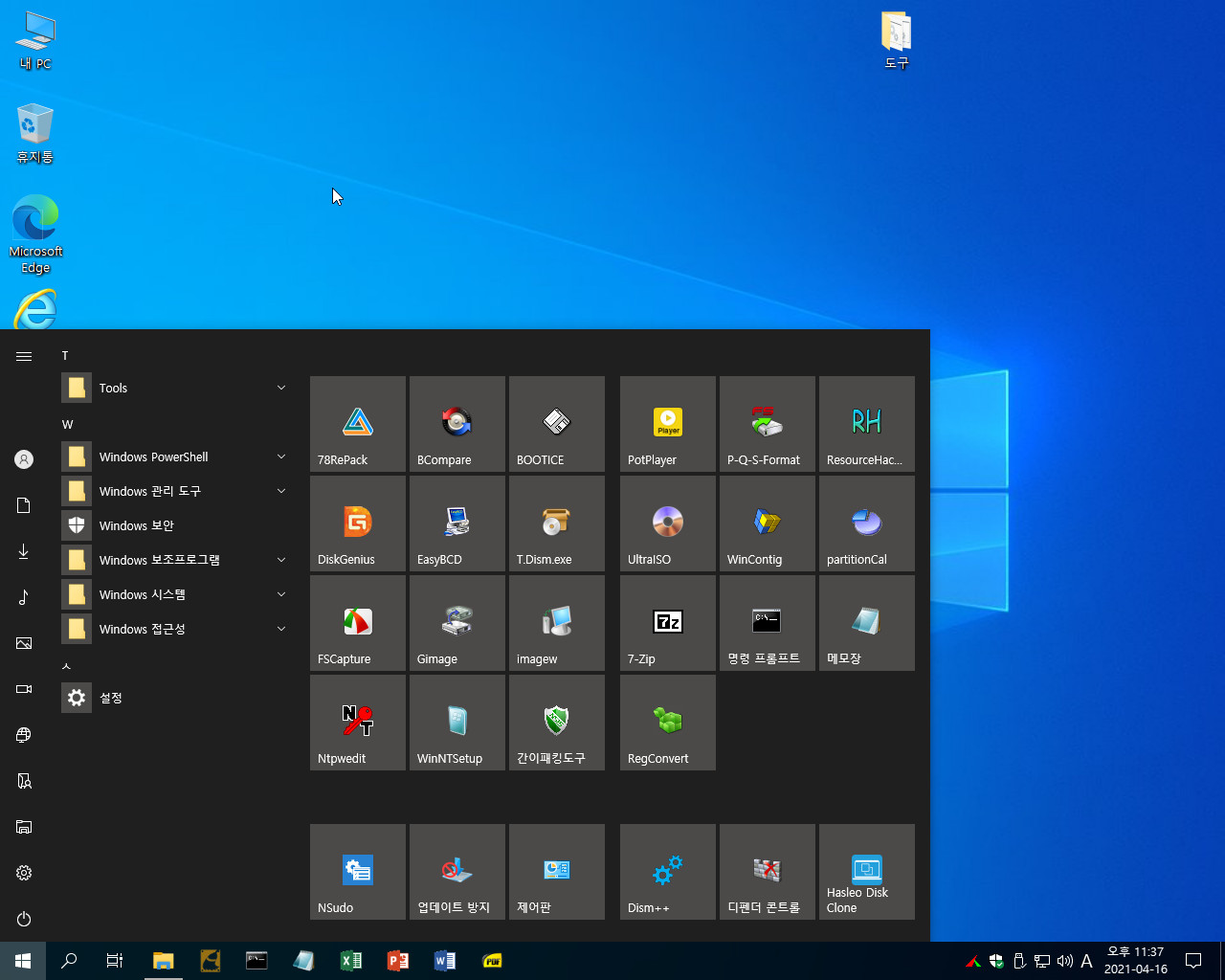Screen dimensions: 1225x980
Task: Open Settings gear in start sidebar
Action: click(24, 873)
